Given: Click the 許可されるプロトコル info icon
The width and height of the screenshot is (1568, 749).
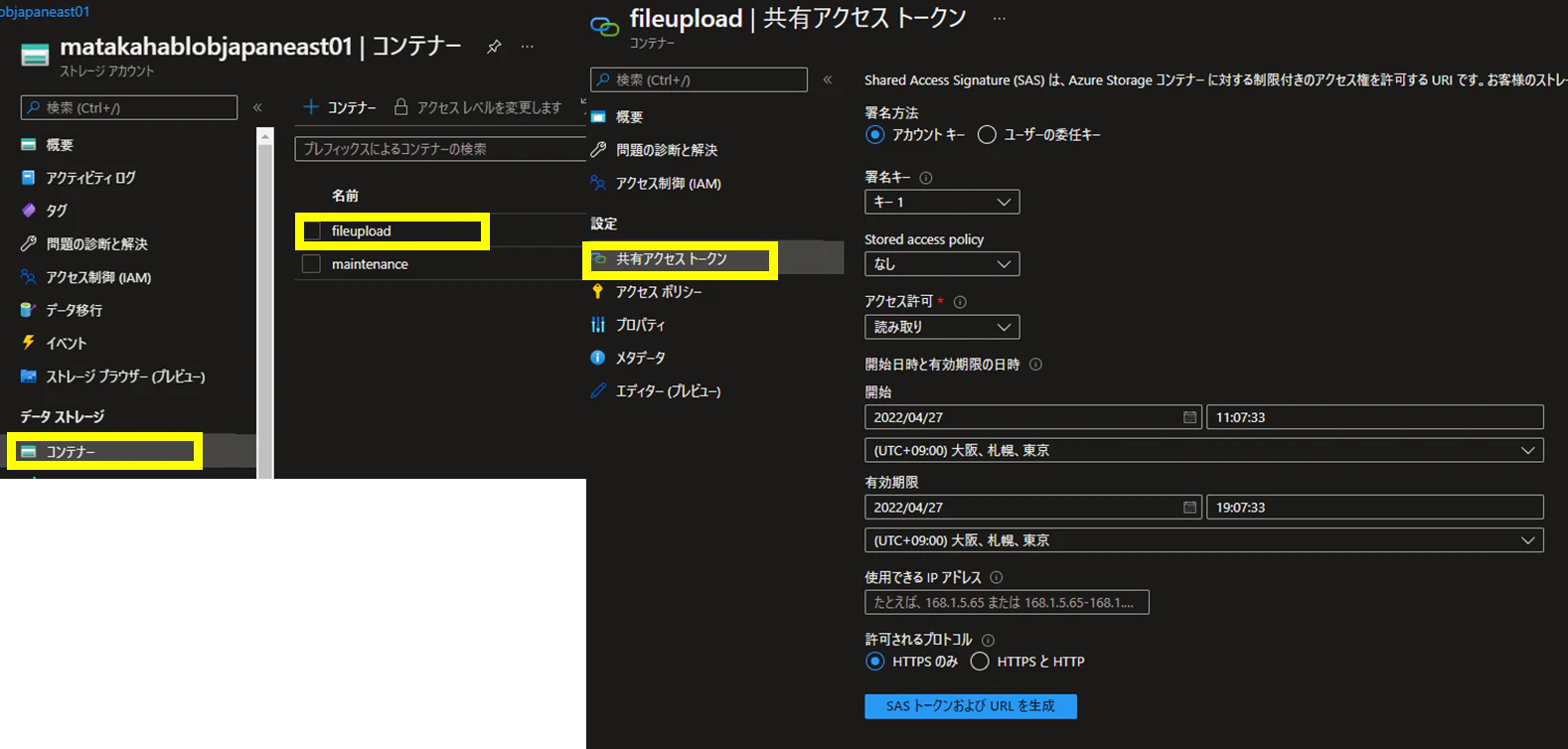Looking at the screenshot, I should 988,641.
